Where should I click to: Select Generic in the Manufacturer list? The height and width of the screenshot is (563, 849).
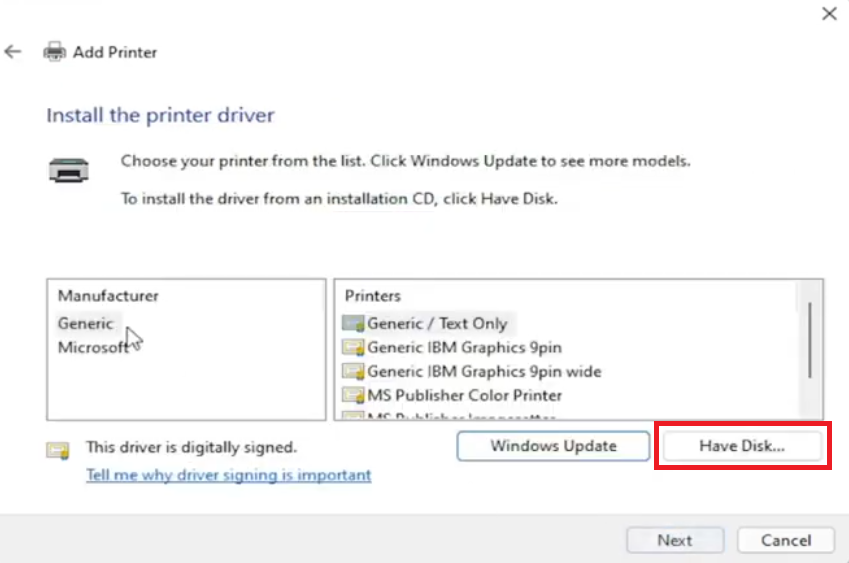point(86,323)
